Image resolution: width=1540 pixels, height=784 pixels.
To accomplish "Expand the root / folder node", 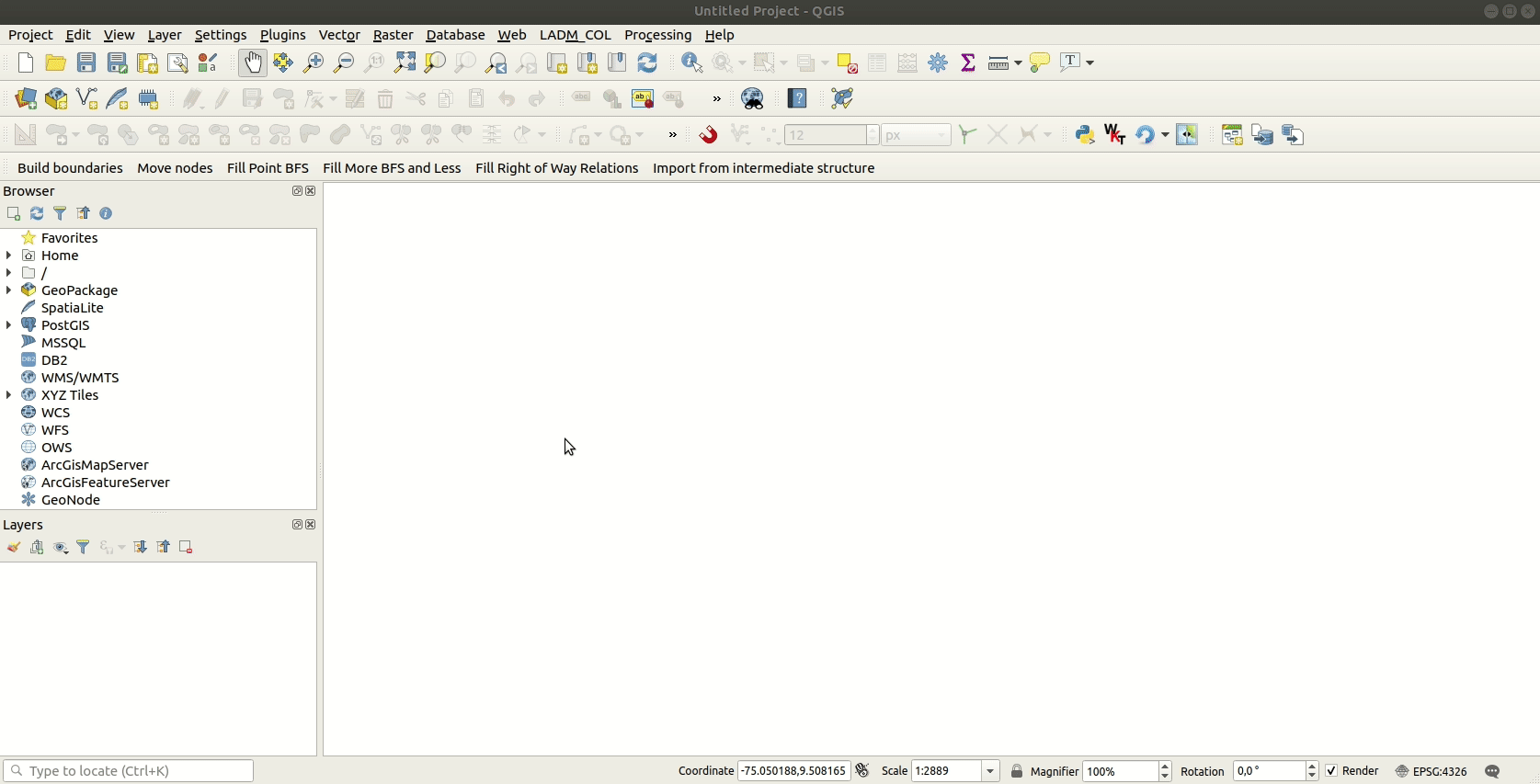I will (9, 273).
